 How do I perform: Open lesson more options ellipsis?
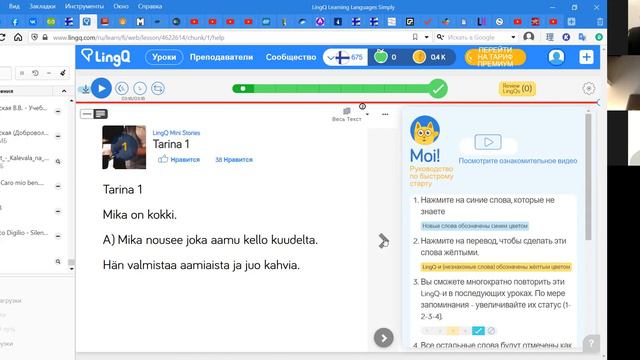385,114
